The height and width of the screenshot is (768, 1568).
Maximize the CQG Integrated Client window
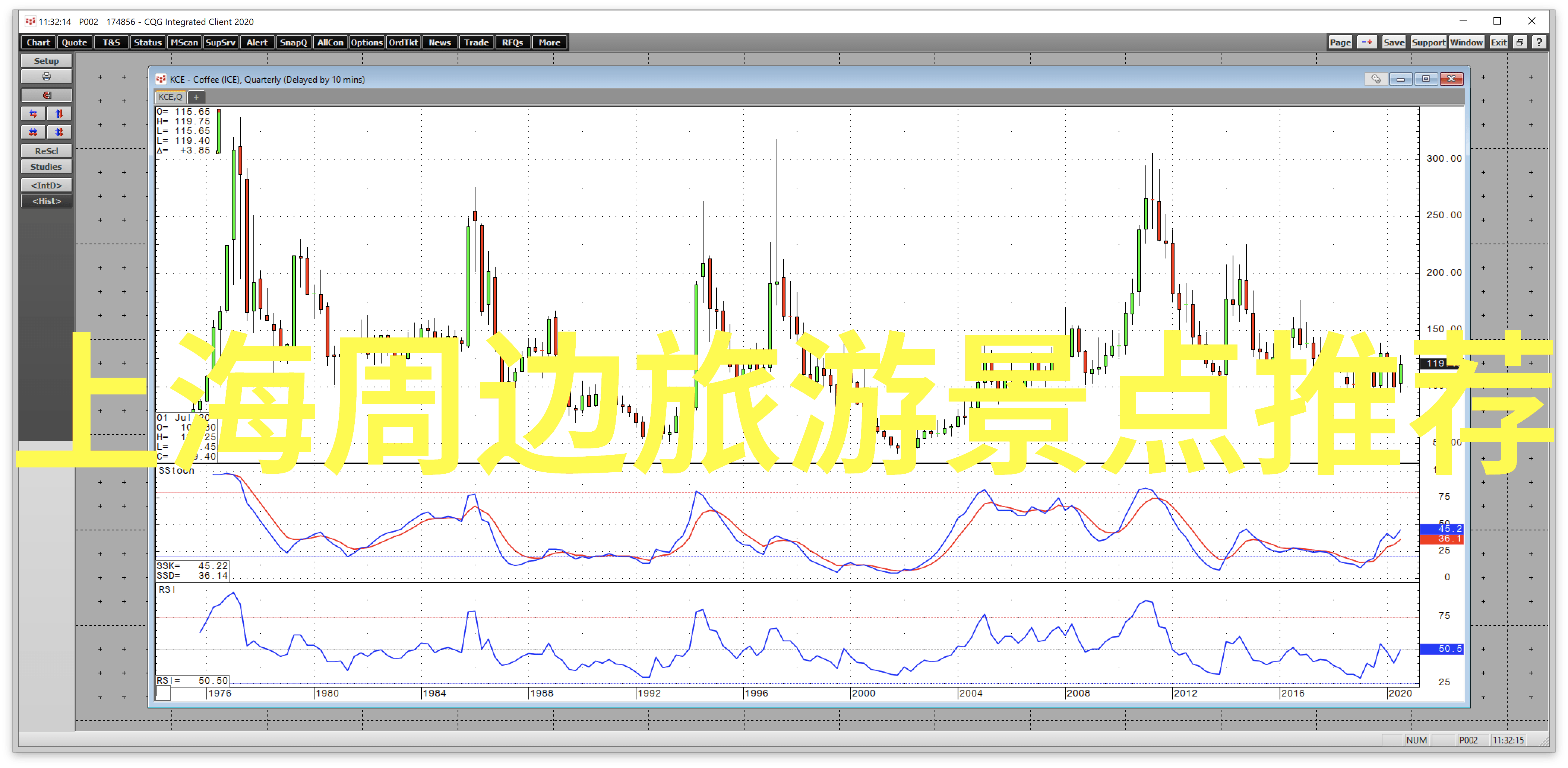pyautogui.click(x=1498, y=21)
